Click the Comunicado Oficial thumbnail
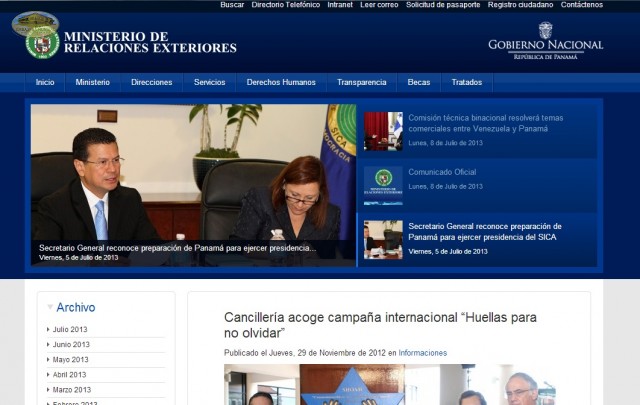 383,186
